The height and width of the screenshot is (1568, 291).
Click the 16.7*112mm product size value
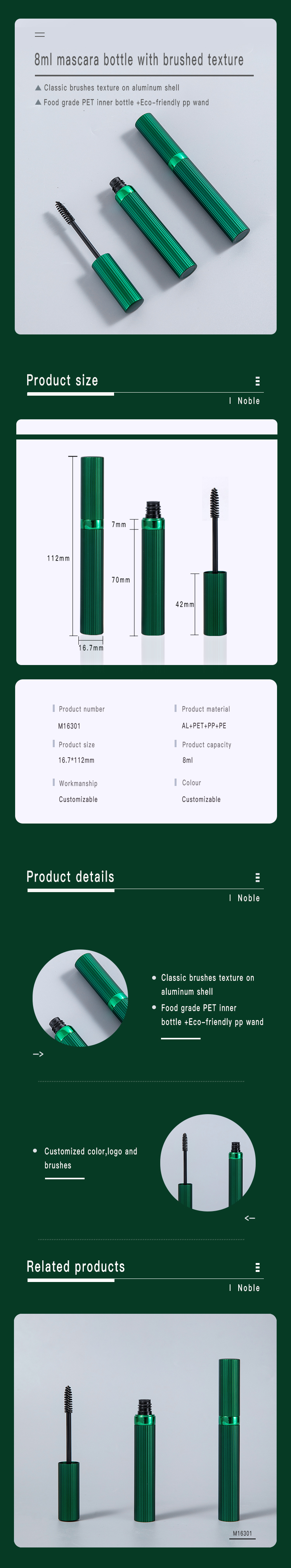point(76,760)
